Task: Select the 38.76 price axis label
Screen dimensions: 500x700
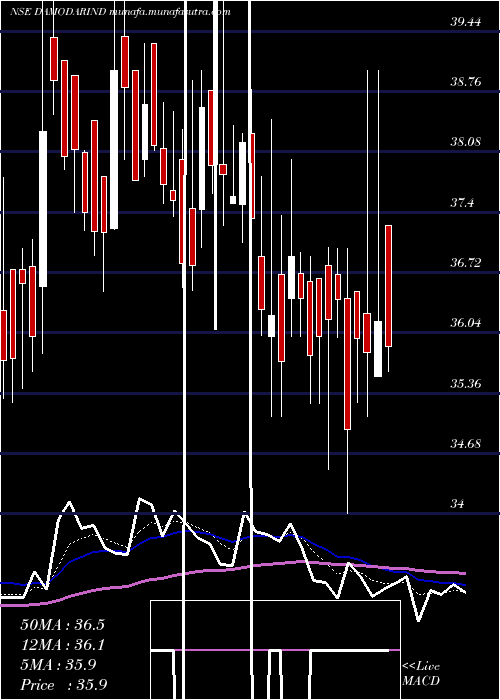Action: (x=466, y=82)
